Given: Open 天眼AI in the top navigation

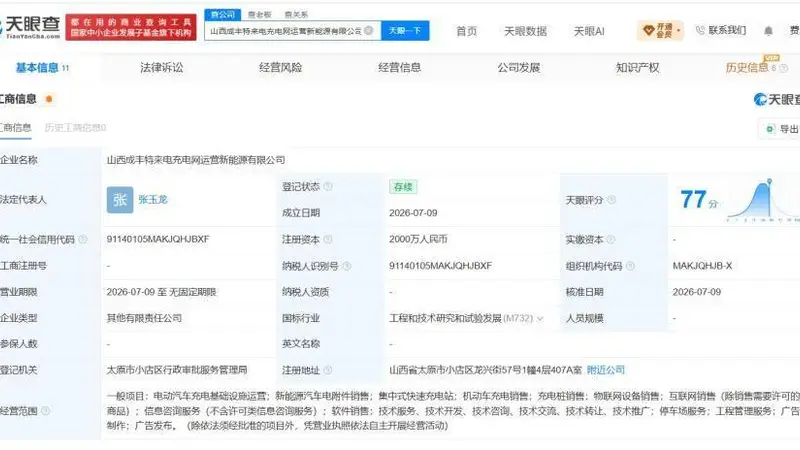Looking at the screenshot, I should pyautogui.click(x=589, y=31).
